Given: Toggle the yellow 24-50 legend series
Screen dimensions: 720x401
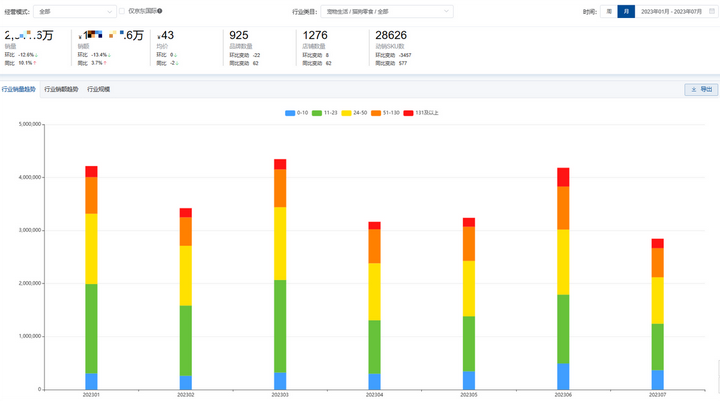Looking at the screenshot, I should tap(354, 113).
